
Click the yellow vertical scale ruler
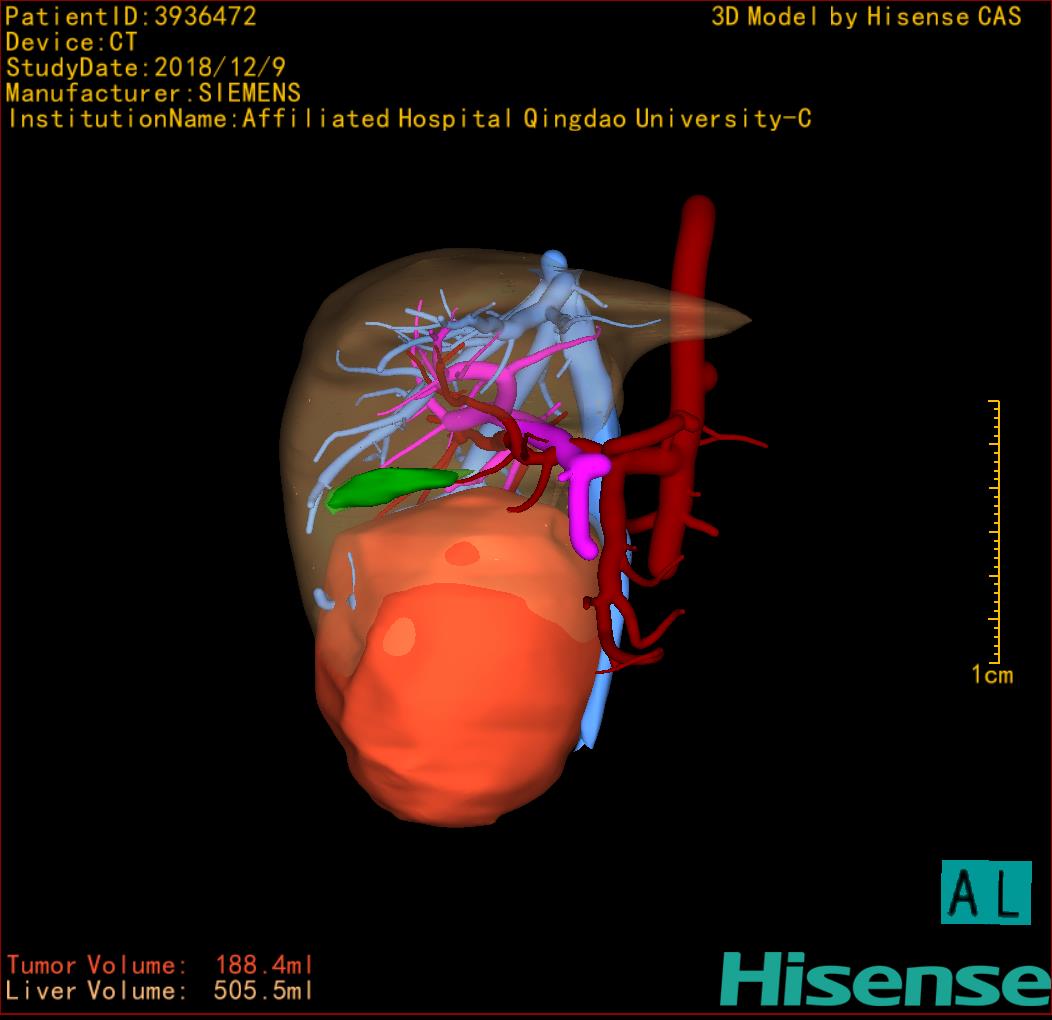(996, 530)
